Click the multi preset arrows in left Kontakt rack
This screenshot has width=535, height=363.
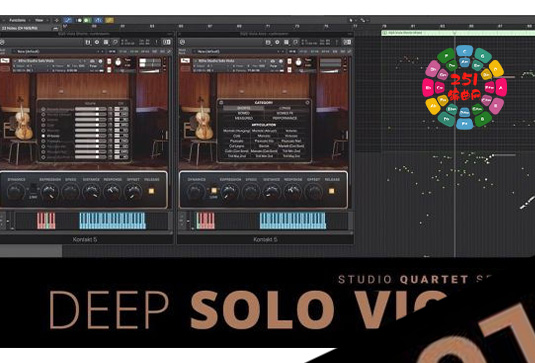click(x=100, y=52)
